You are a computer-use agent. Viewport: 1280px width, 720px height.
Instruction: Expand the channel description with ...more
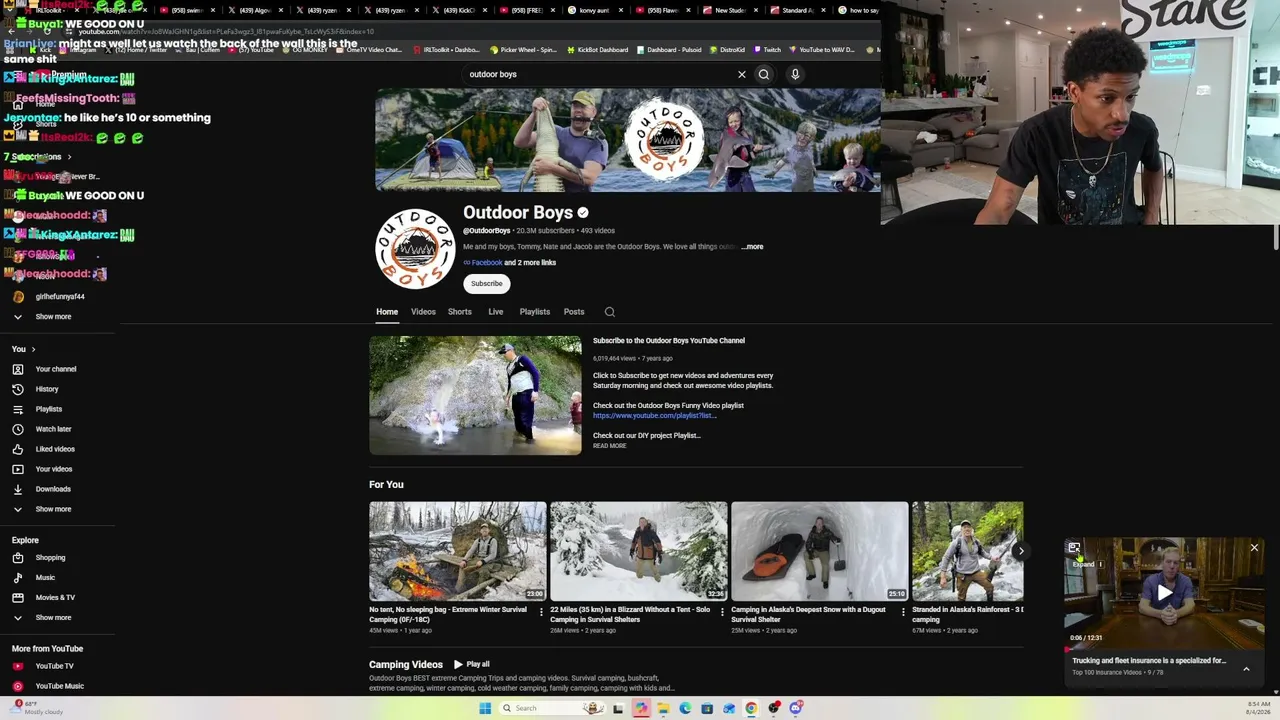click(752, 247)
